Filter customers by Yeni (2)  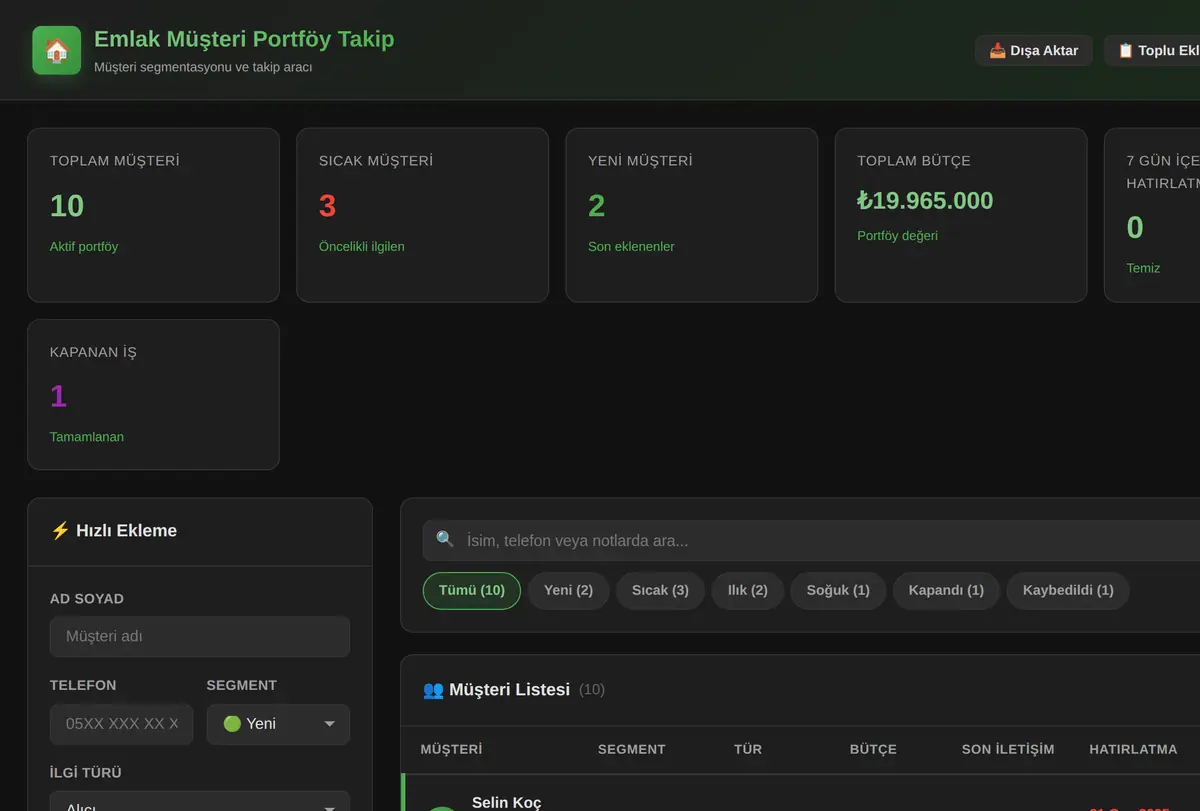tap(568, 590)
